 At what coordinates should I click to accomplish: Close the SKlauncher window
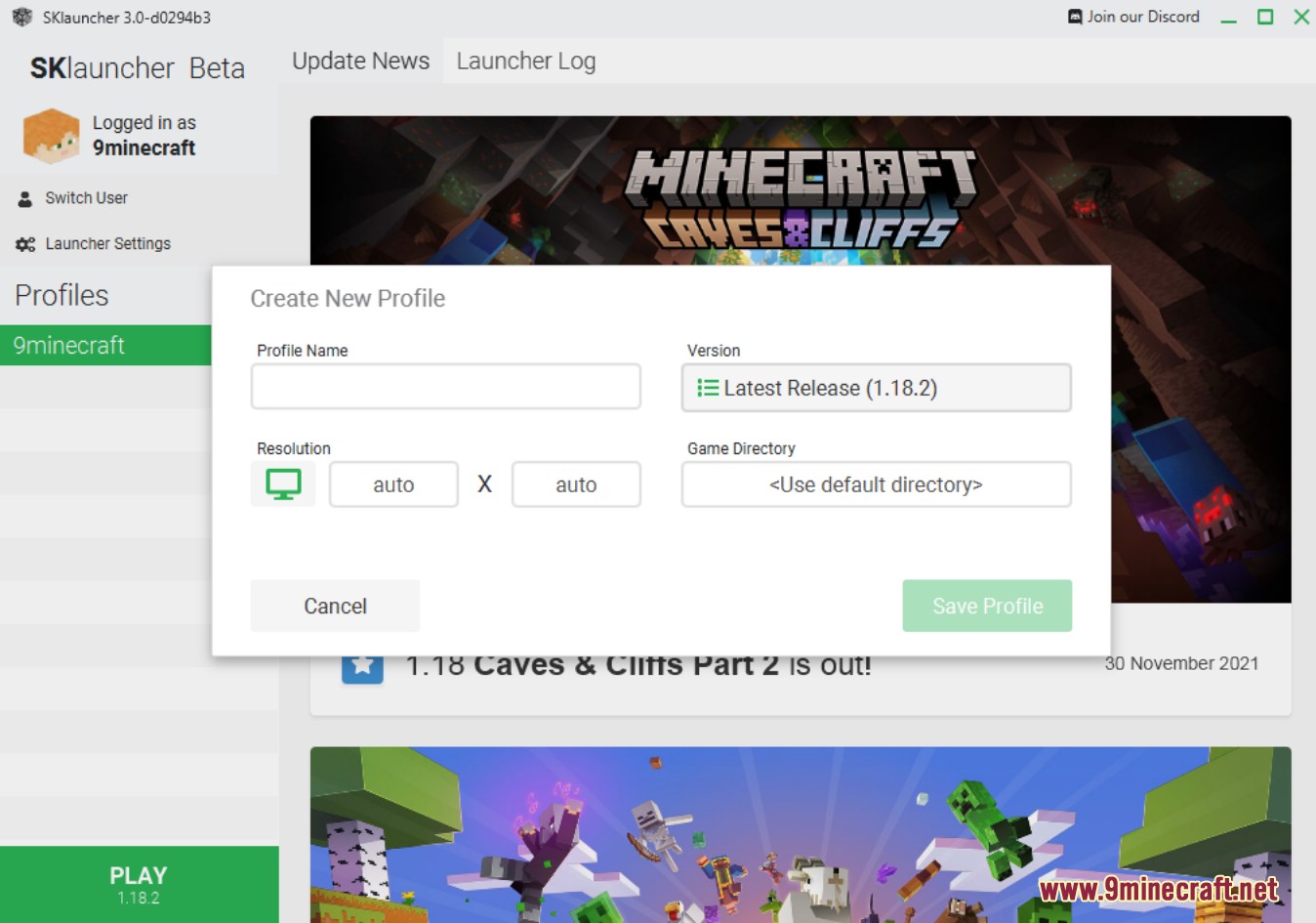pos(1301,17)
